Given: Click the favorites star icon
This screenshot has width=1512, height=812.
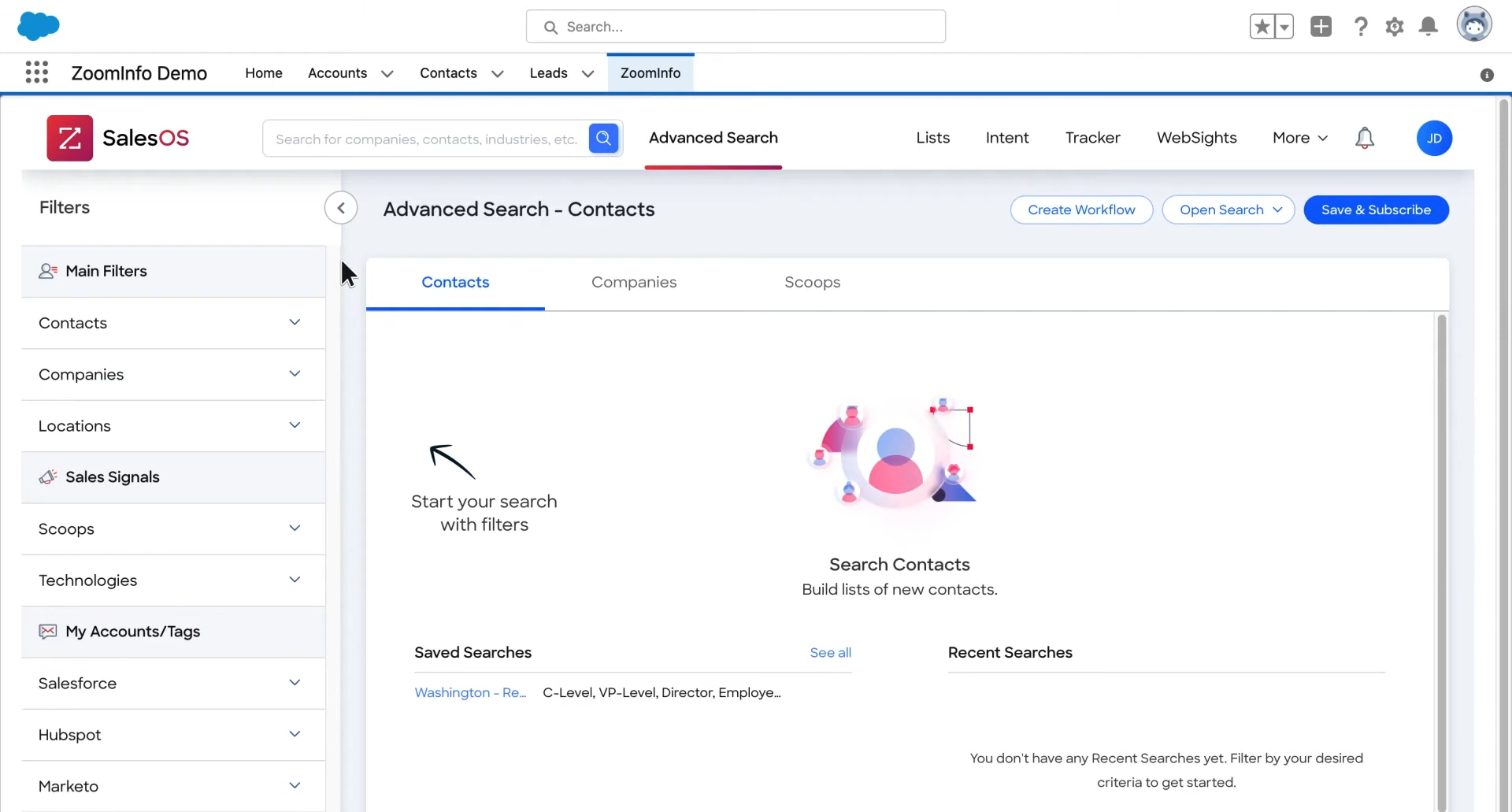Looking at the screenshot, I should tap(1262, 27).
